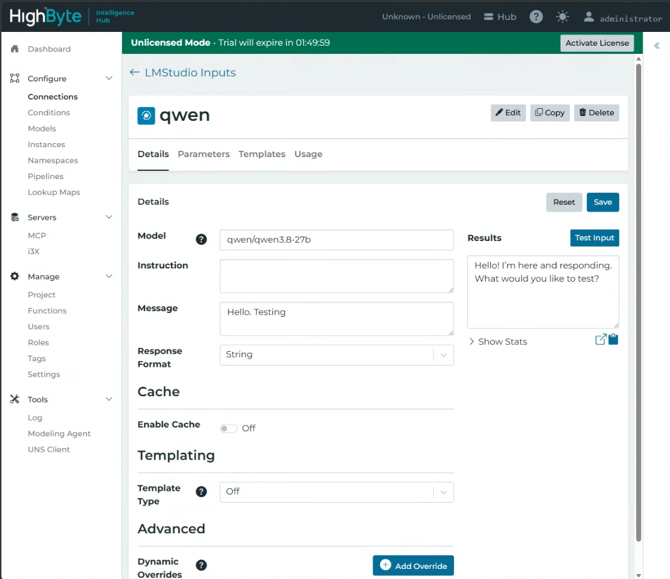The width and height of the screenshot is (670, 579).
Task: Open Log under Tools
Action: (x=35, y=417)
